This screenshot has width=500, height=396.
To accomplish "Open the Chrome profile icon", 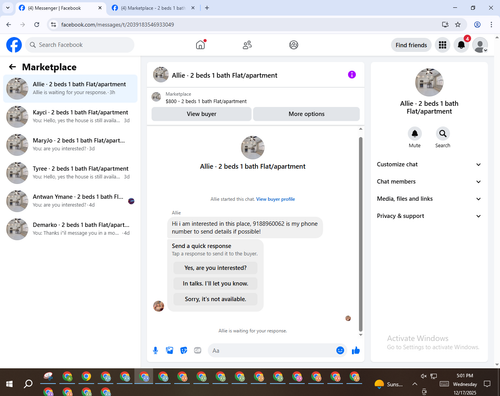I will (x=477, y=25).
